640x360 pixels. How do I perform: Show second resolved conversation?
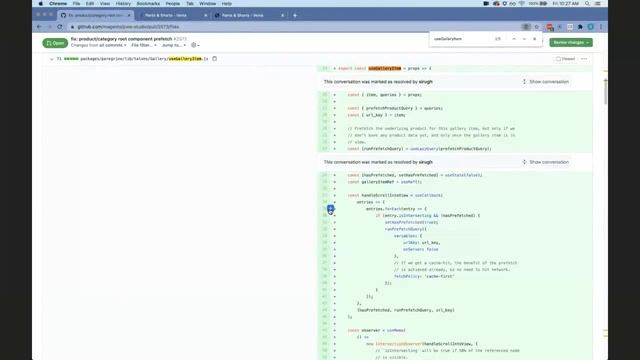pos(546,162)
